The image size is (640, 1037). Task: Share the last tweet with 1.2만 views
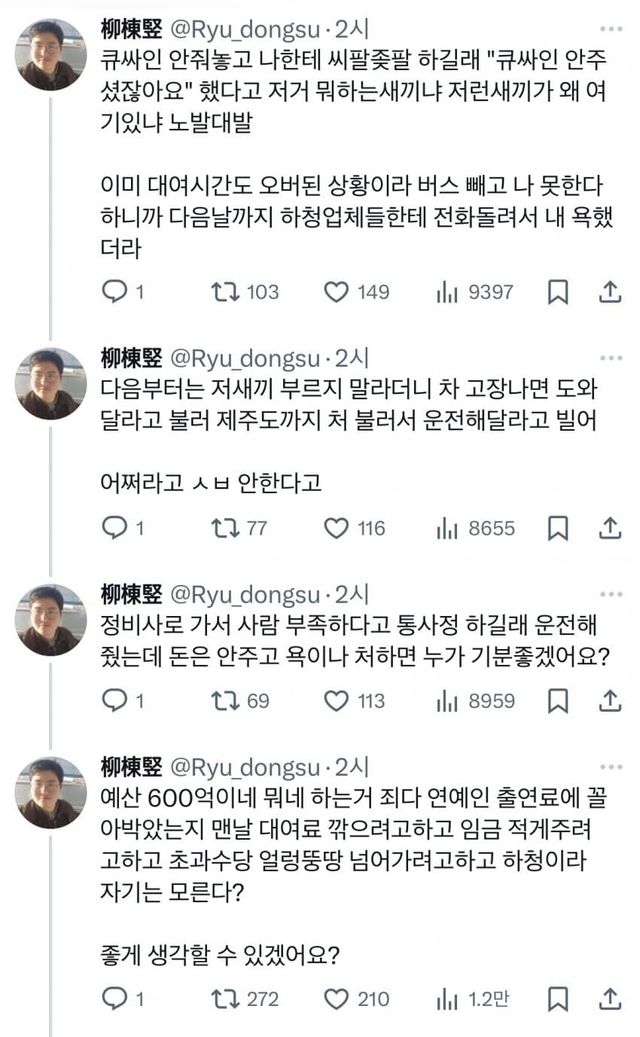(x=610, y=997)
